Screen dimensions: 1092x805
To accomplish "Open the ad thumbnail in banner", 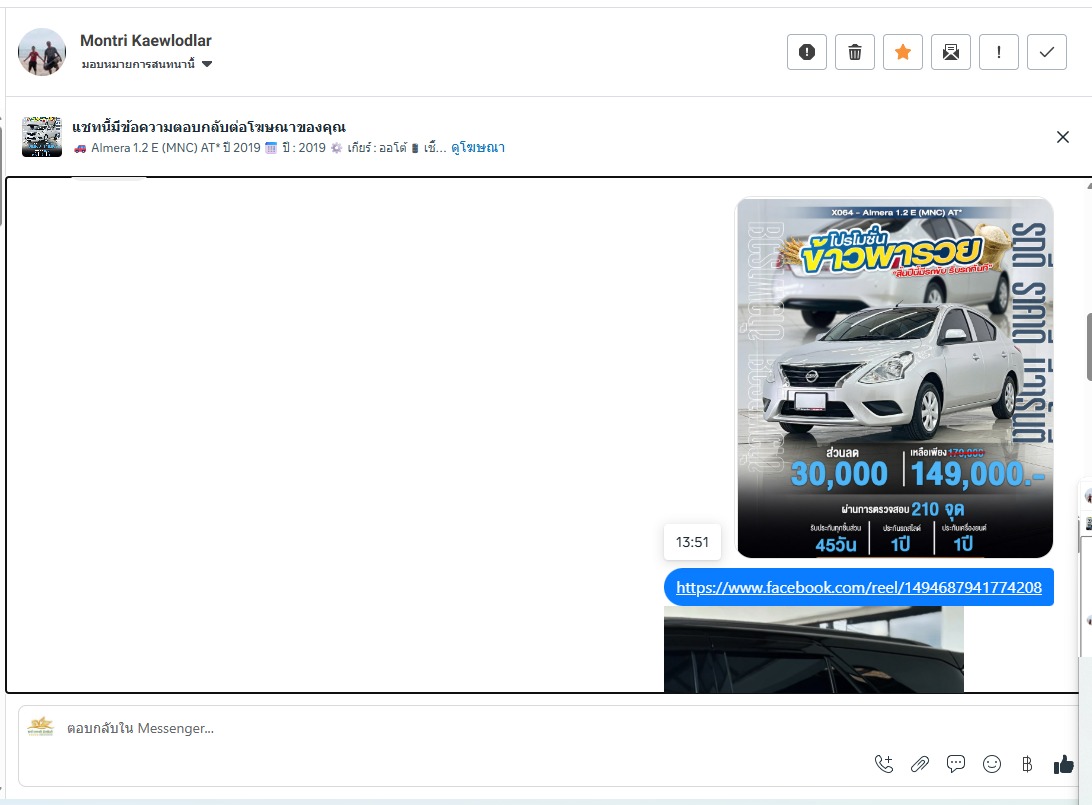I will pos(42,136).
